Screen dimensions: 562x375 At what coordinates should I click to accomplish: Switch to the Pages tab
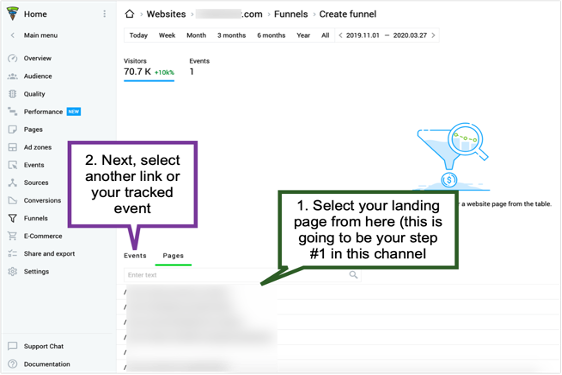(x=173, y=256)
